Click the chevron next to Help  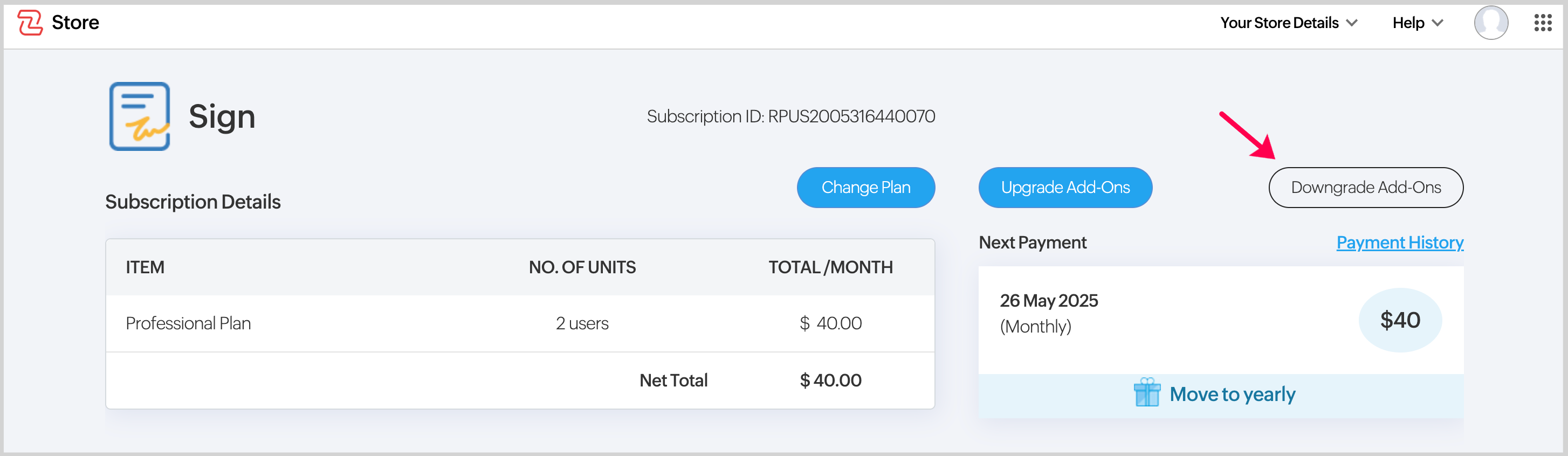(x=1438, y=23)
